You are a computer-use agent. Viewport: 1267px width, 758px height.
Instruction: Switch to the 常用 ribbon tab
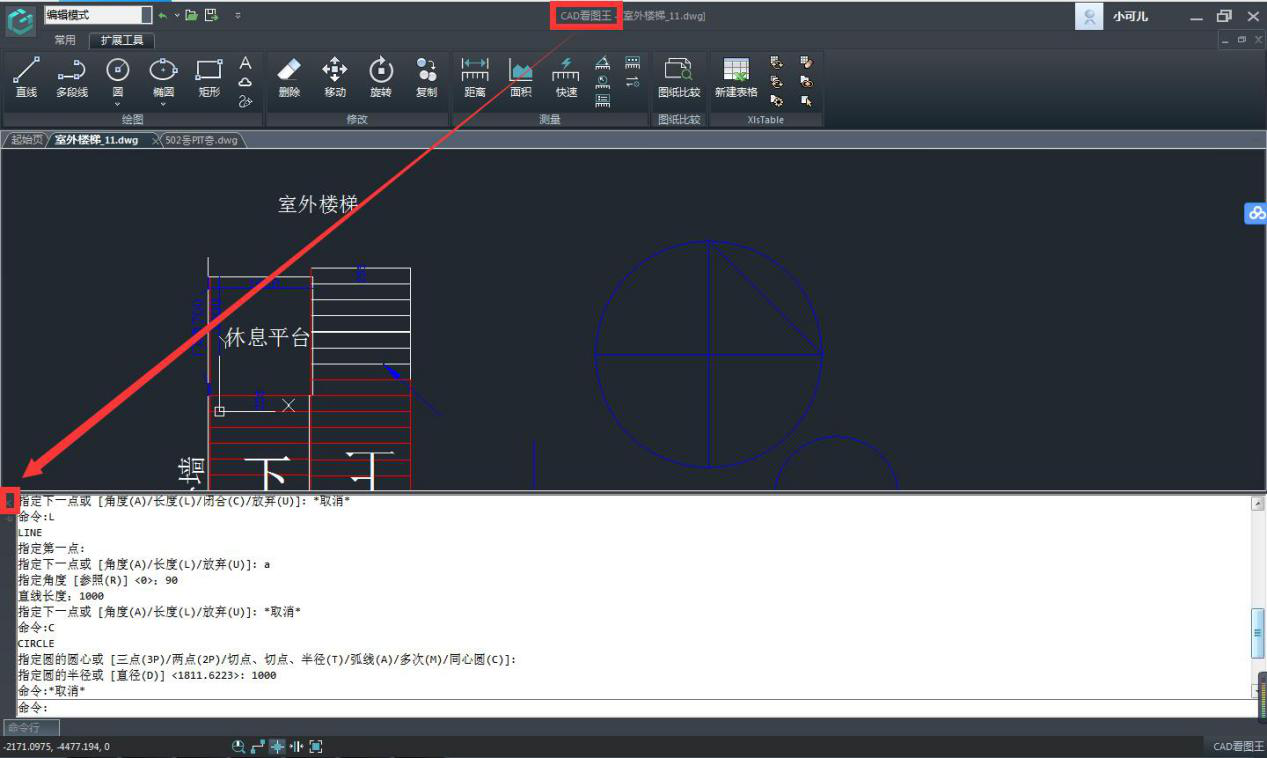pyautogui.click(x=65, y=40)
